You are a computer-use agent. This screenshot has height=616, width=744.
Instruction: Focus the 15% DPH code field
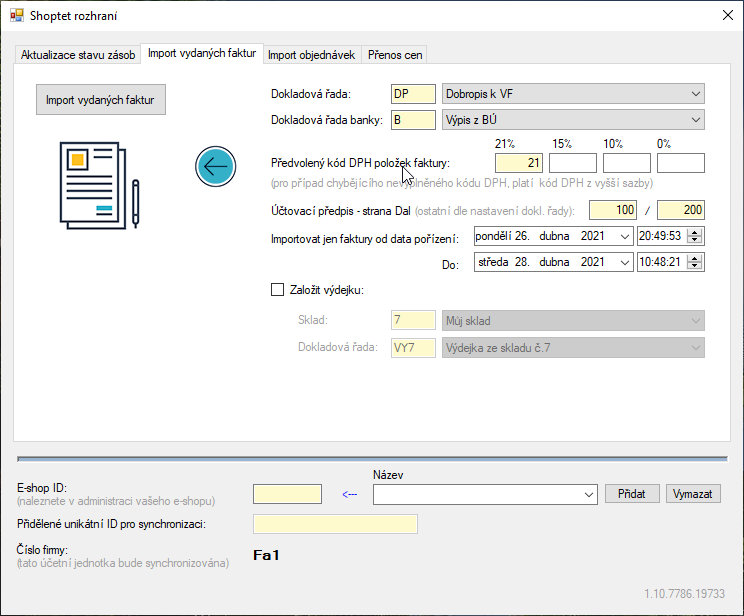click(573, 163)
